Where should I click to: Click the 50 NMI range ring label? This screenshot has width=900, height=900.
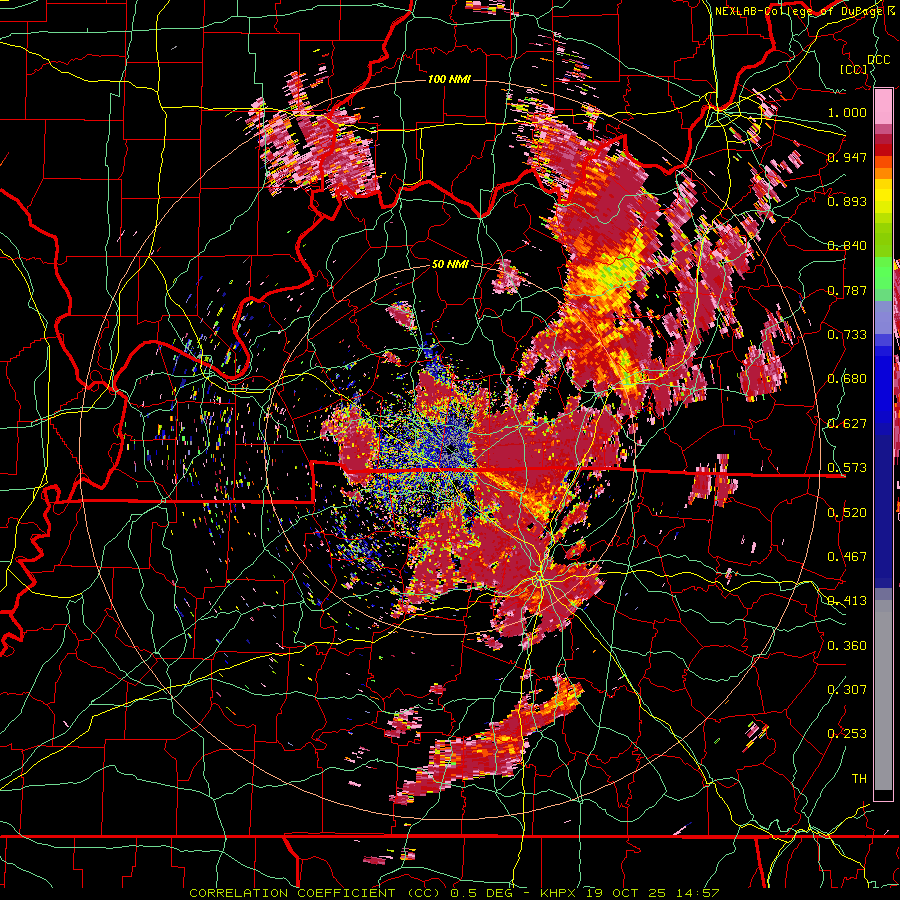pyautogui.click(x=450, y=264)
